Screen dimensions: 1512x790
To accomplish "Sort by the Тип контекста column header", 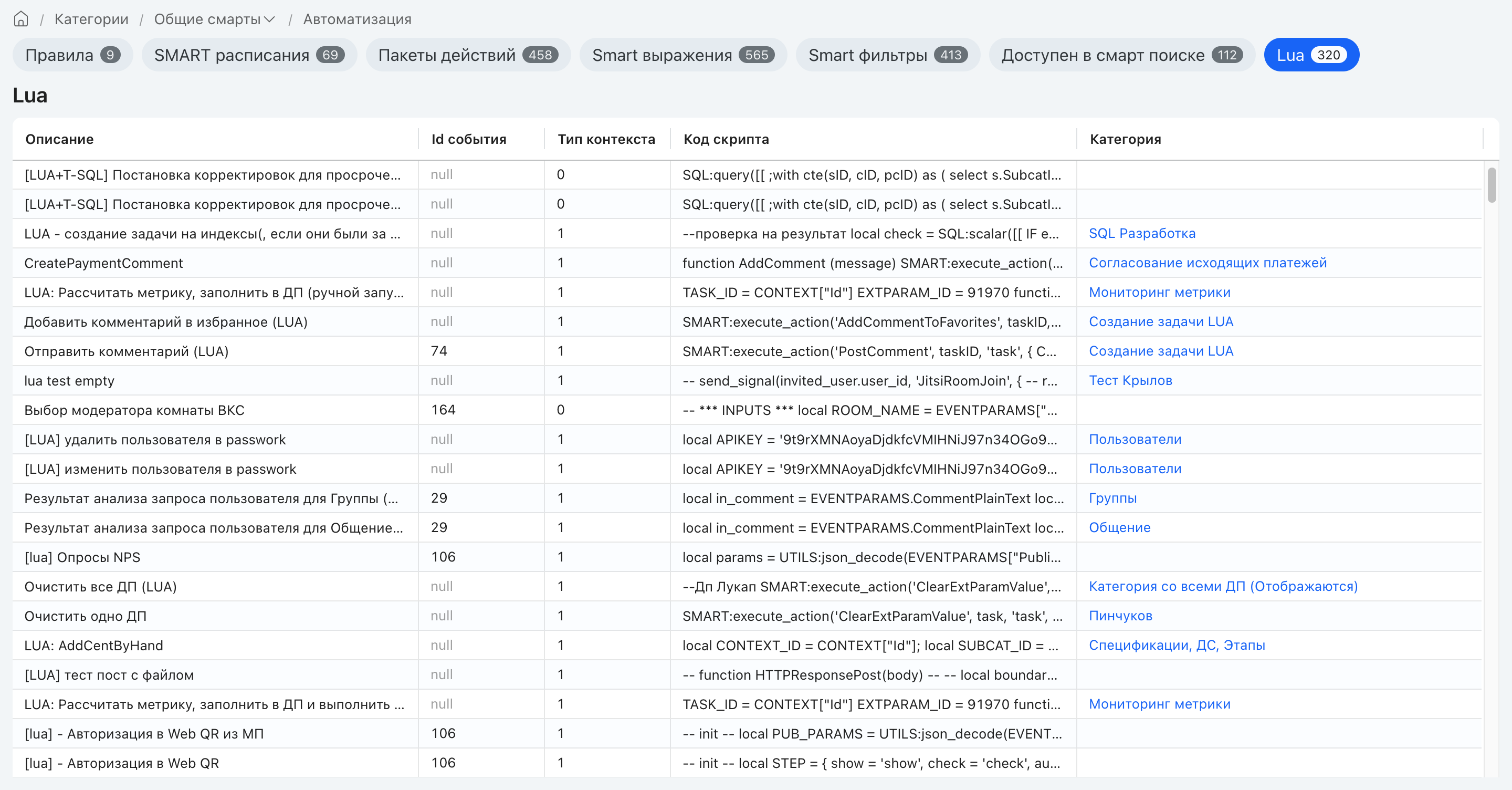I will (x=606, y=139).
